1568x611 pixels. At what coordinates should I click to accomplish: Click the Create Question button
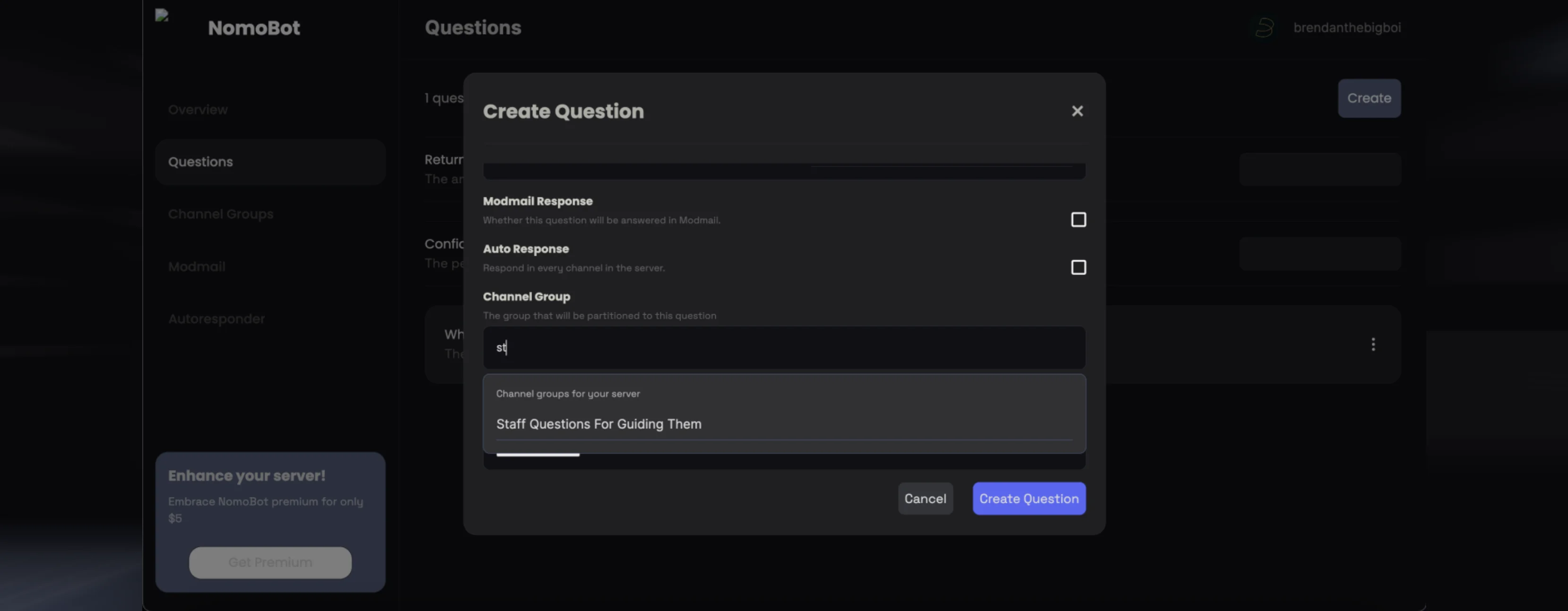(1028, 499)
